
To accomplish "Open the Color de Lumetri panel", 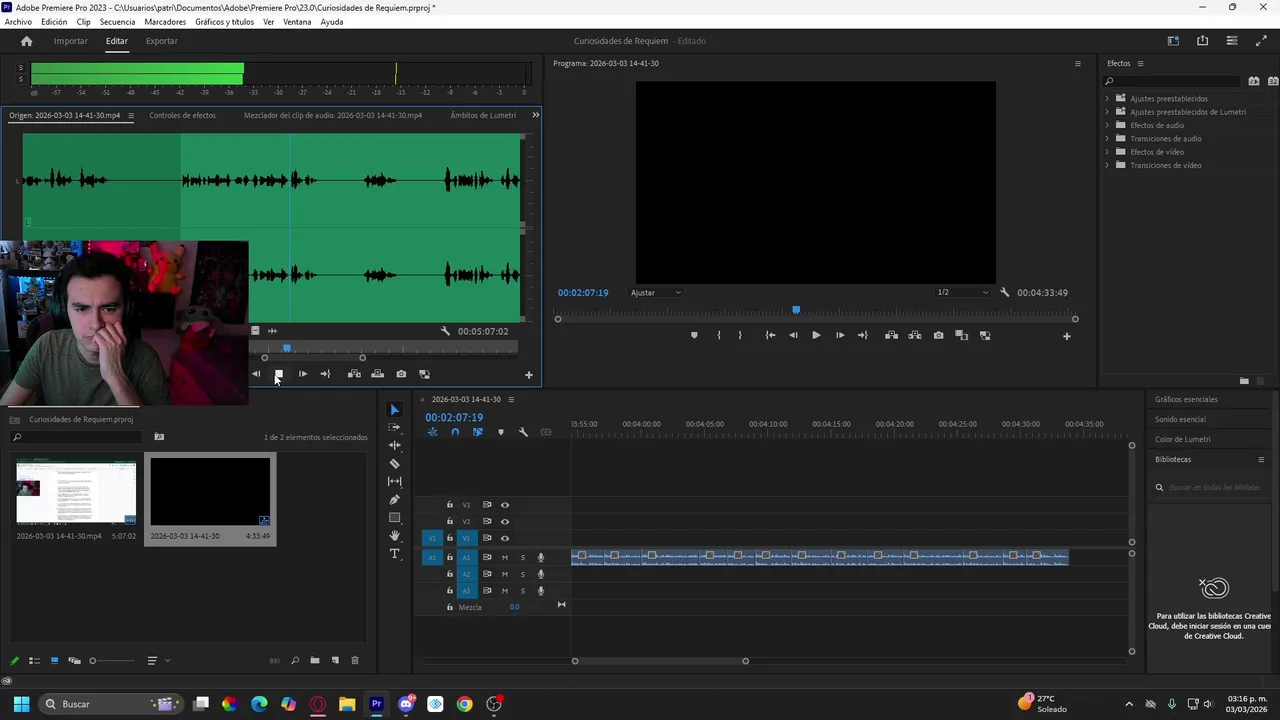I will pos(1182,439).
